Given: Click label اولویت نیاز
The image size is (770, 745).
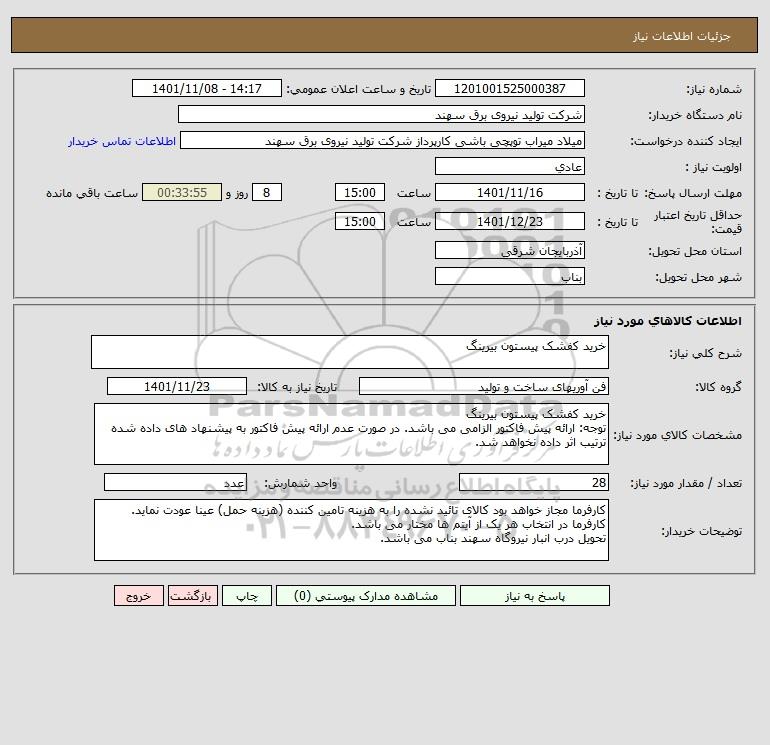Looking at the screenshot, I should click(x=714, y=167).
